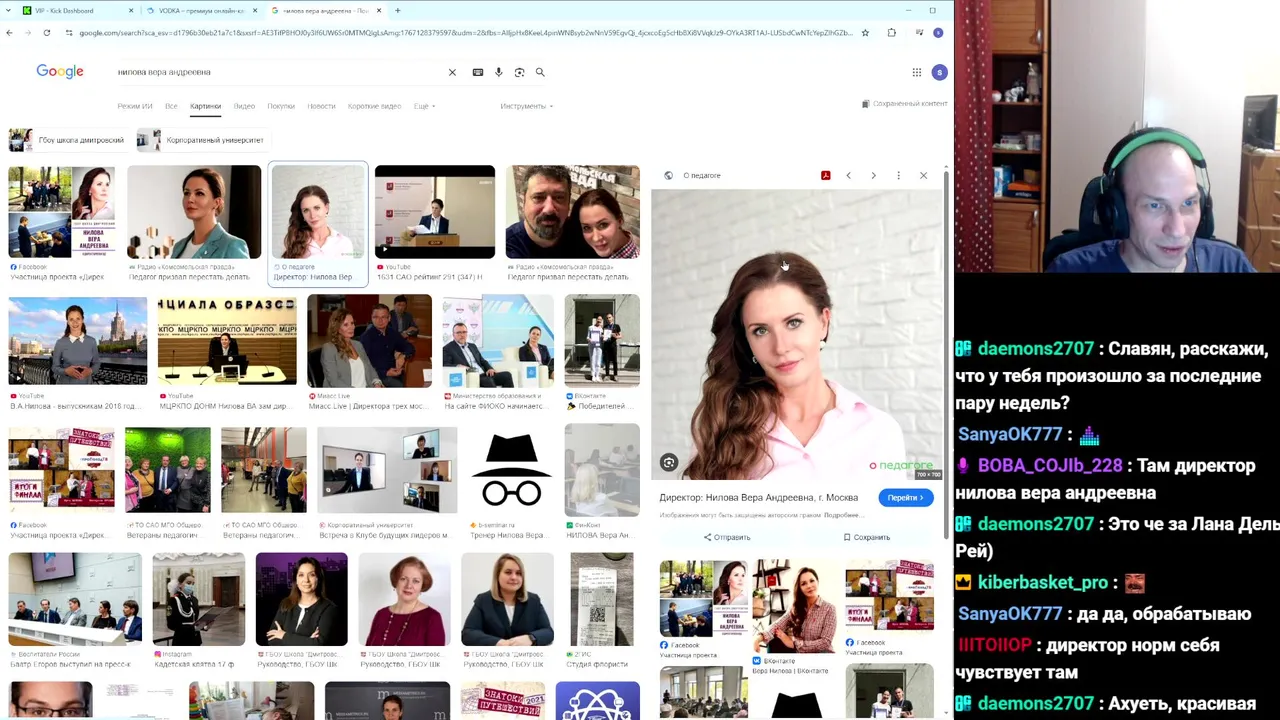Switch to the VODKA browser tab

200,10
